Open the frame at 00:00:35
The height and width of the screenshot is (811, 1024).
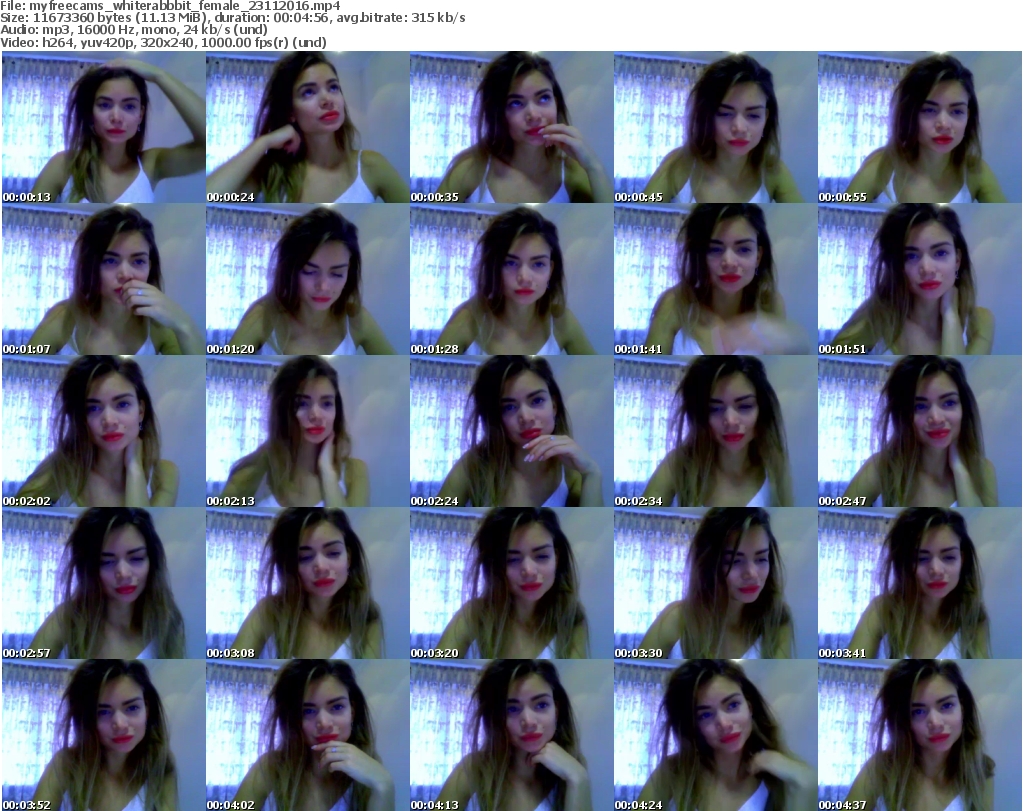click(x=511, y=127)
